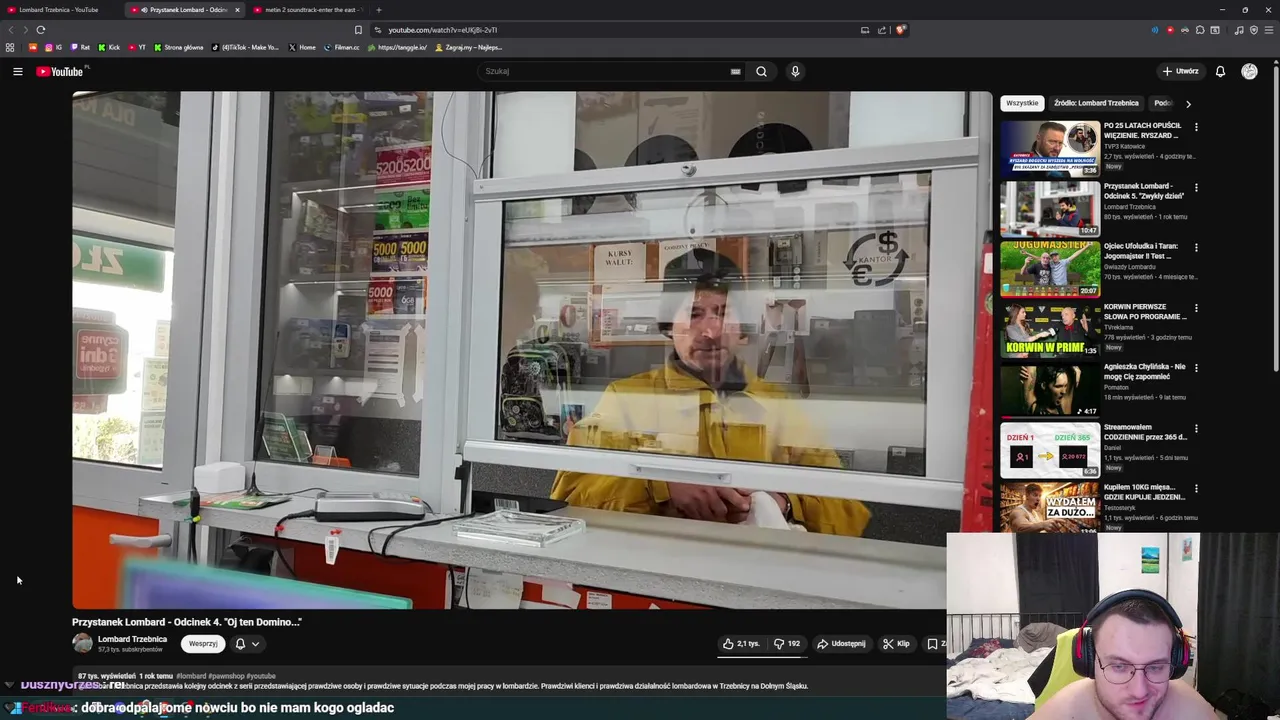The height and width of the screenshot is (720, 1280).
Task: Open the tanggle.io bookmark
Action: [x=397, y=47]
